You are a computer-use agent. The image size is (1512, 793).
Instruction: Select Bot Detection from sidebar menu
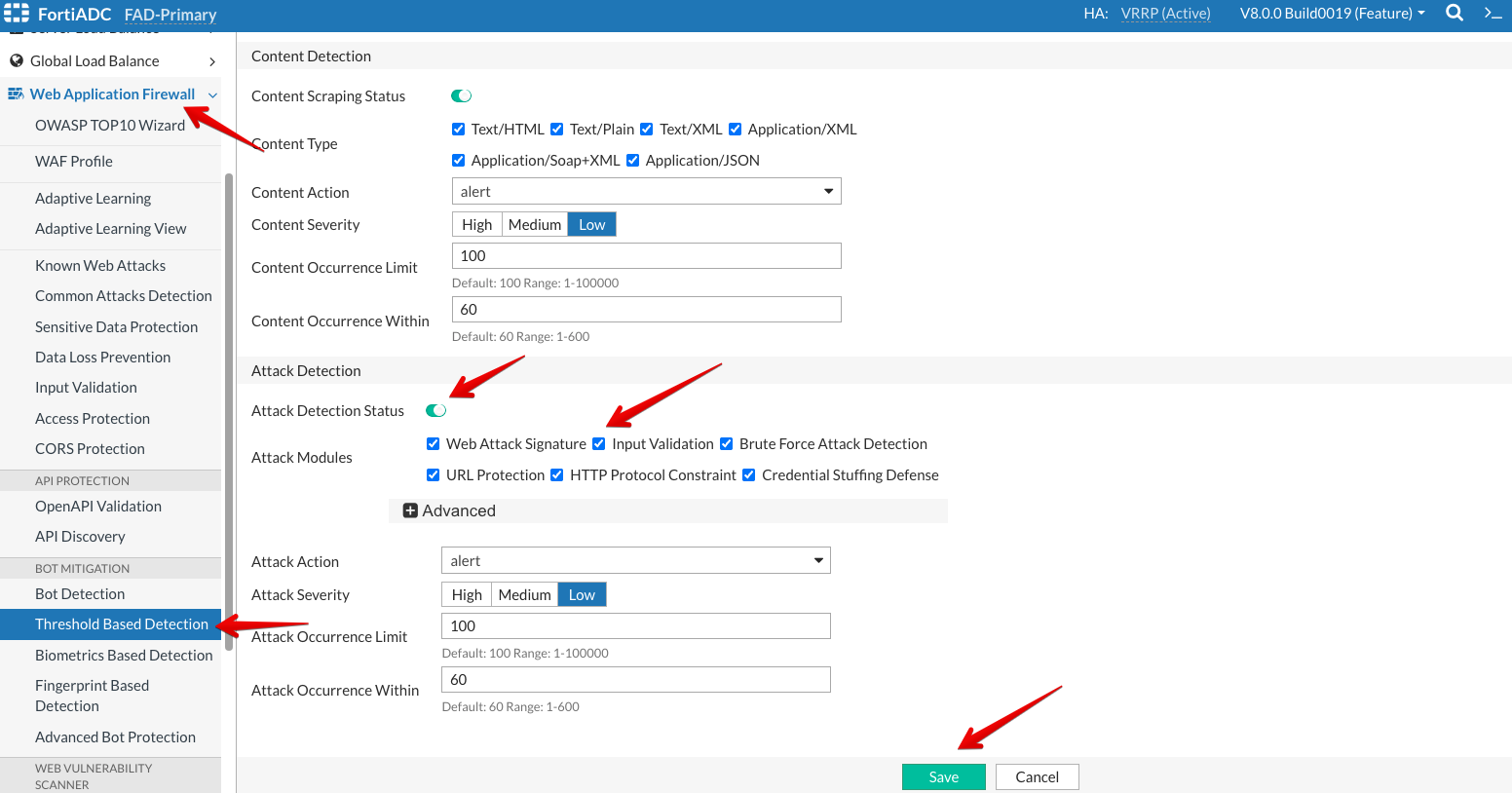pyautogui.click(x=80, y=594)
